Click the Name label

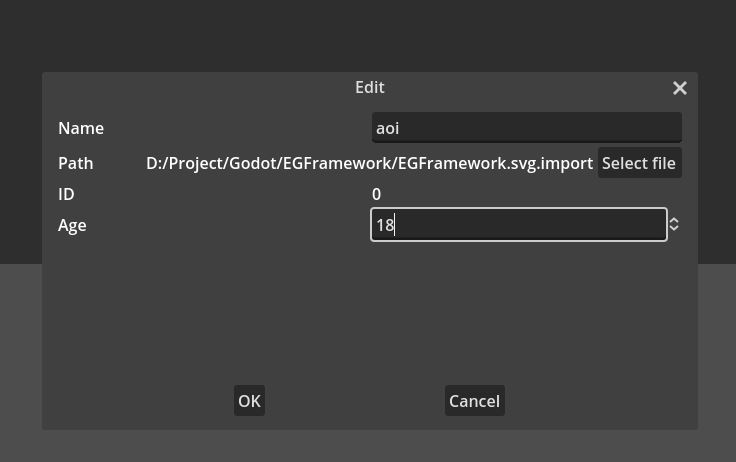[81, 128]
